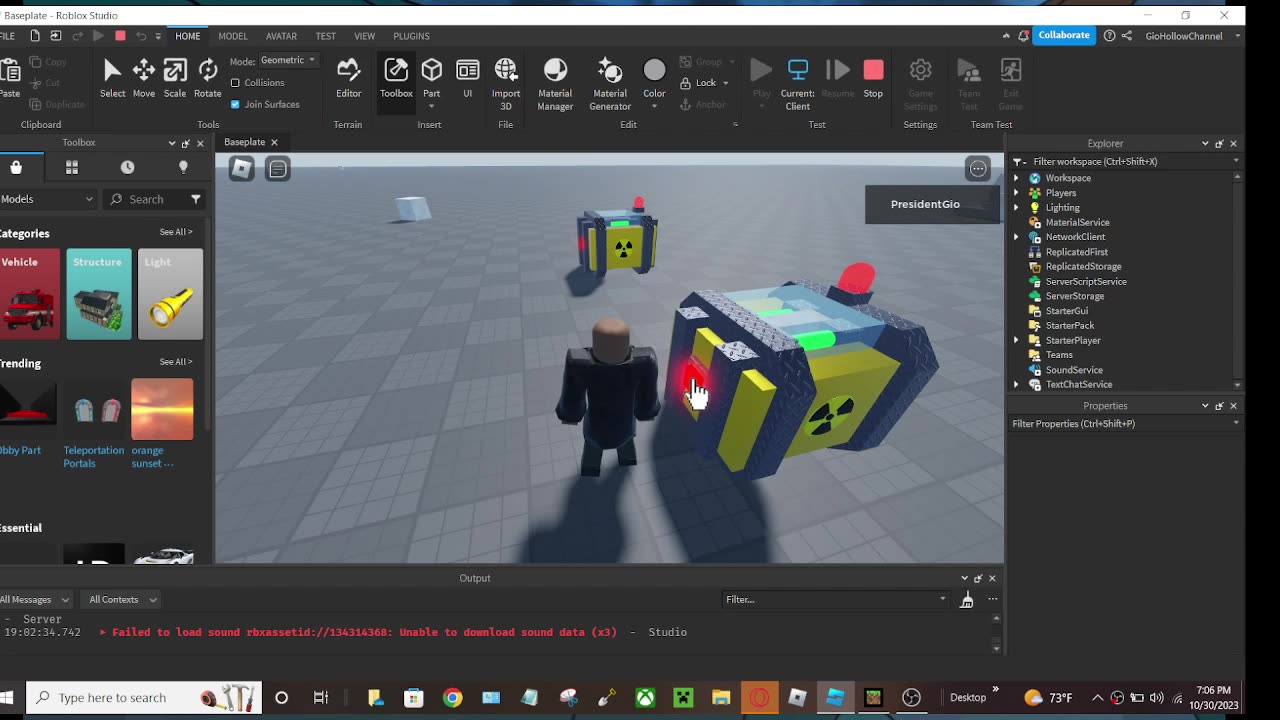The image size is (1280, 720).
Task: Open the GioHollowChannel account dropdown
Action: 1193,36
